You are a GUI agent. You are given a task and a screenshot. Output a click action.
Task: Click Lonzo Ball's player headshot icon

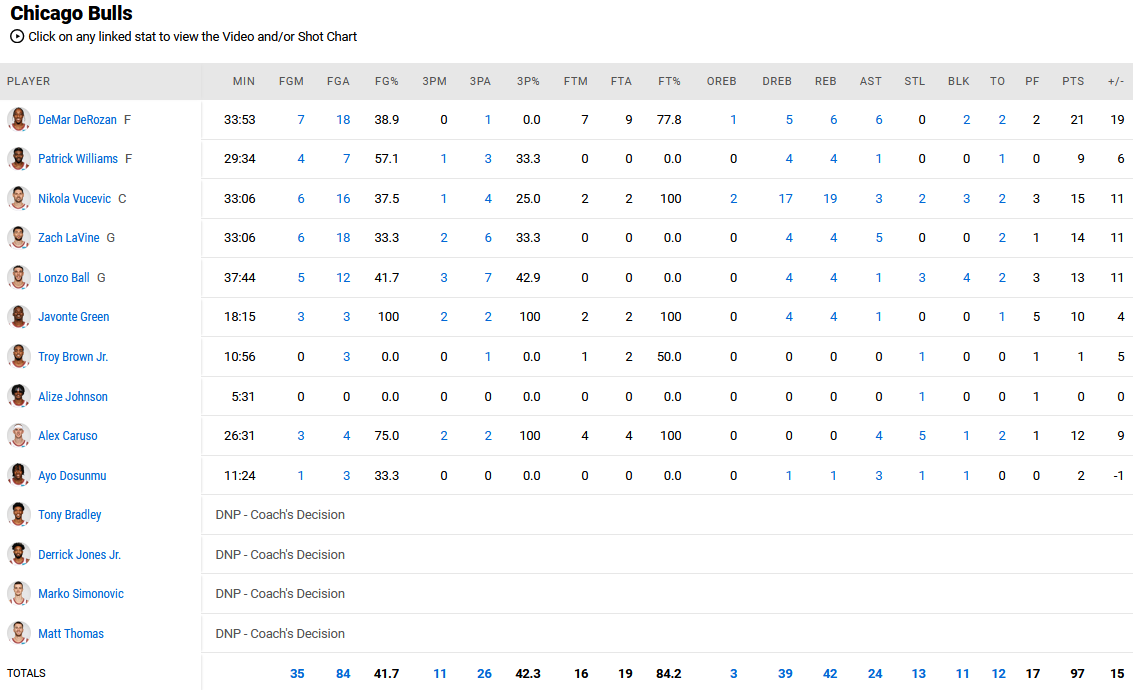(18, 277)
